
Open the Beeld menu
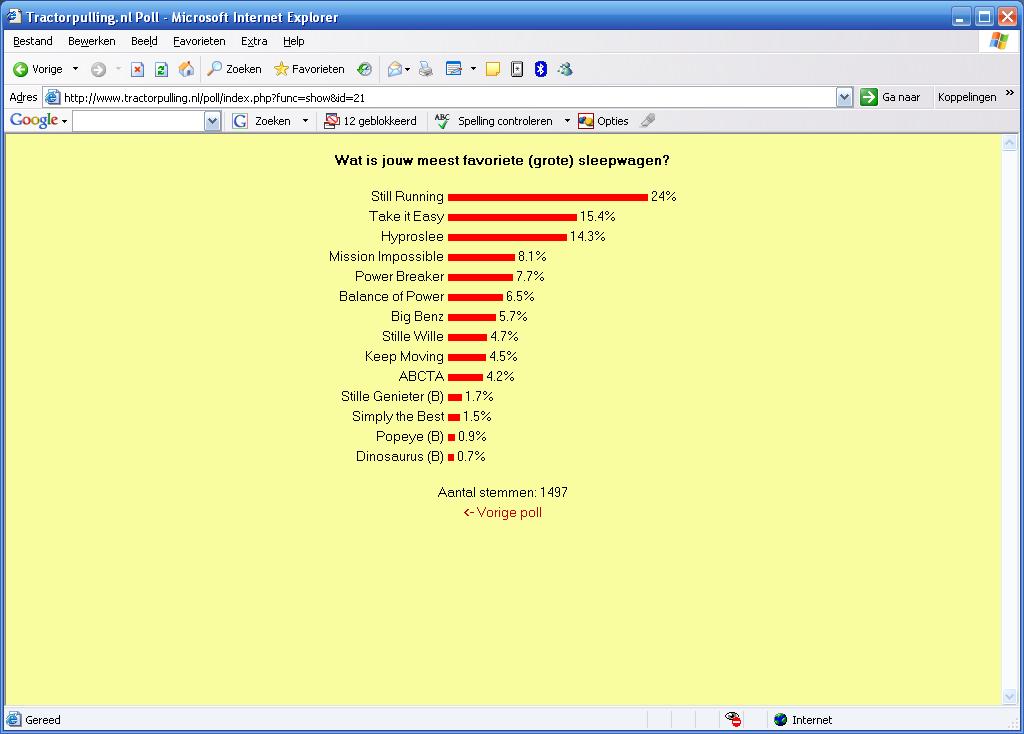click(x=144, y=41)
